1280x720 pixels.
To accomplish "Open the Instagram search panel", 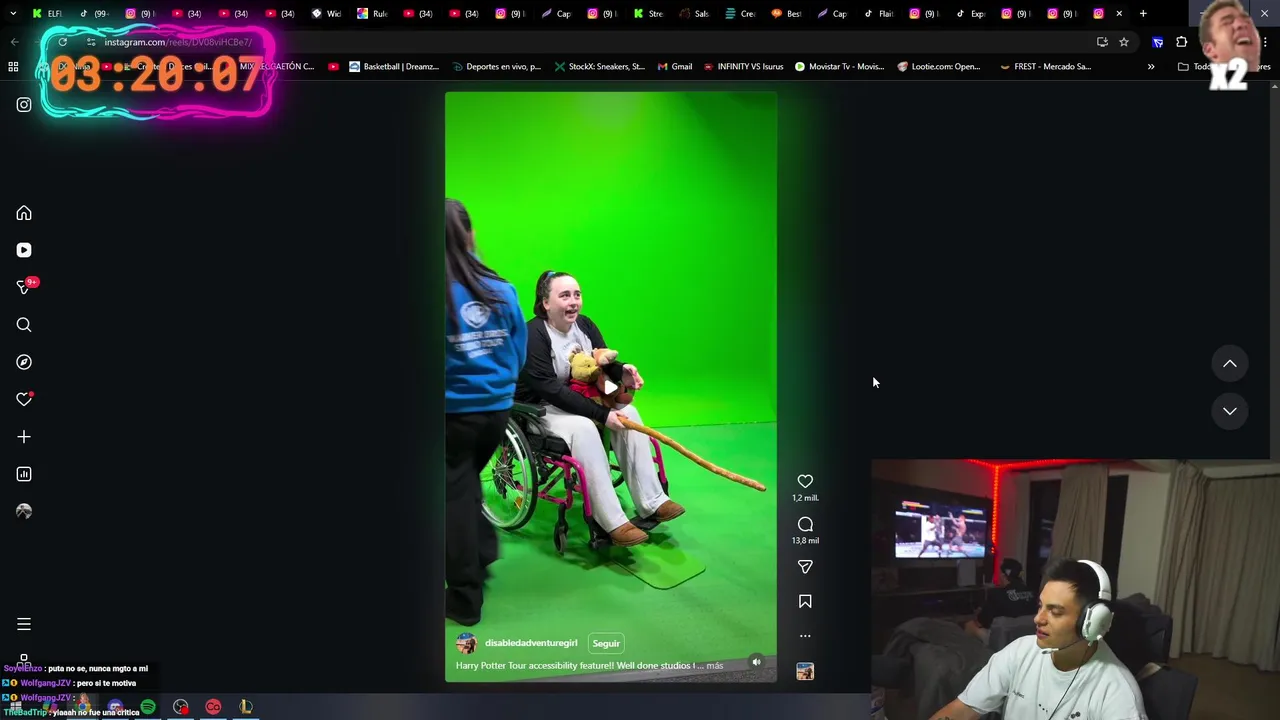I will 24,325.
